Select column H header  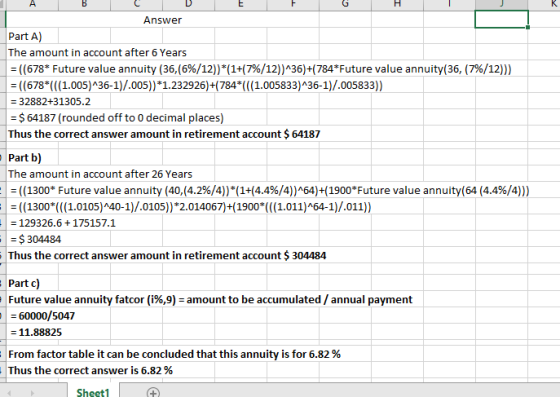pyautogui.click(x=398, y=4)
